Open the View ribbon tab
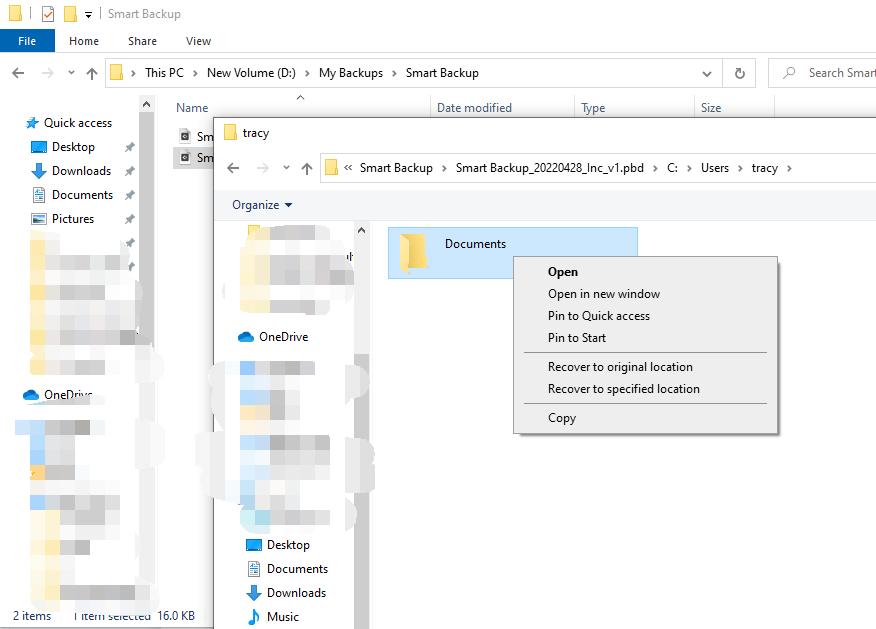 pyautogui.click(x=198, y=41)
